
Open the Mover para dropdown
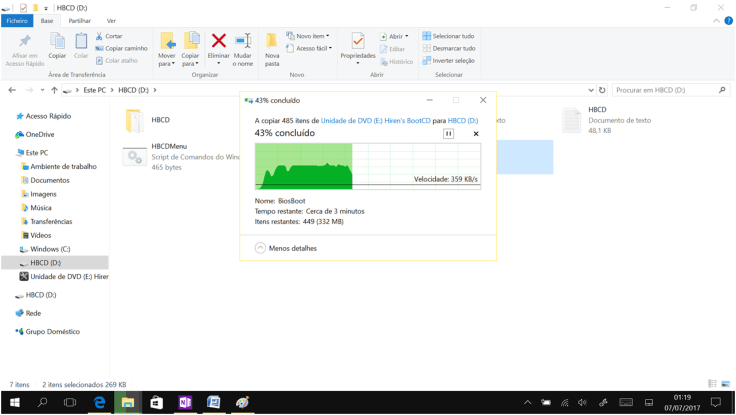pyautogui.click(x=167, y=50)
